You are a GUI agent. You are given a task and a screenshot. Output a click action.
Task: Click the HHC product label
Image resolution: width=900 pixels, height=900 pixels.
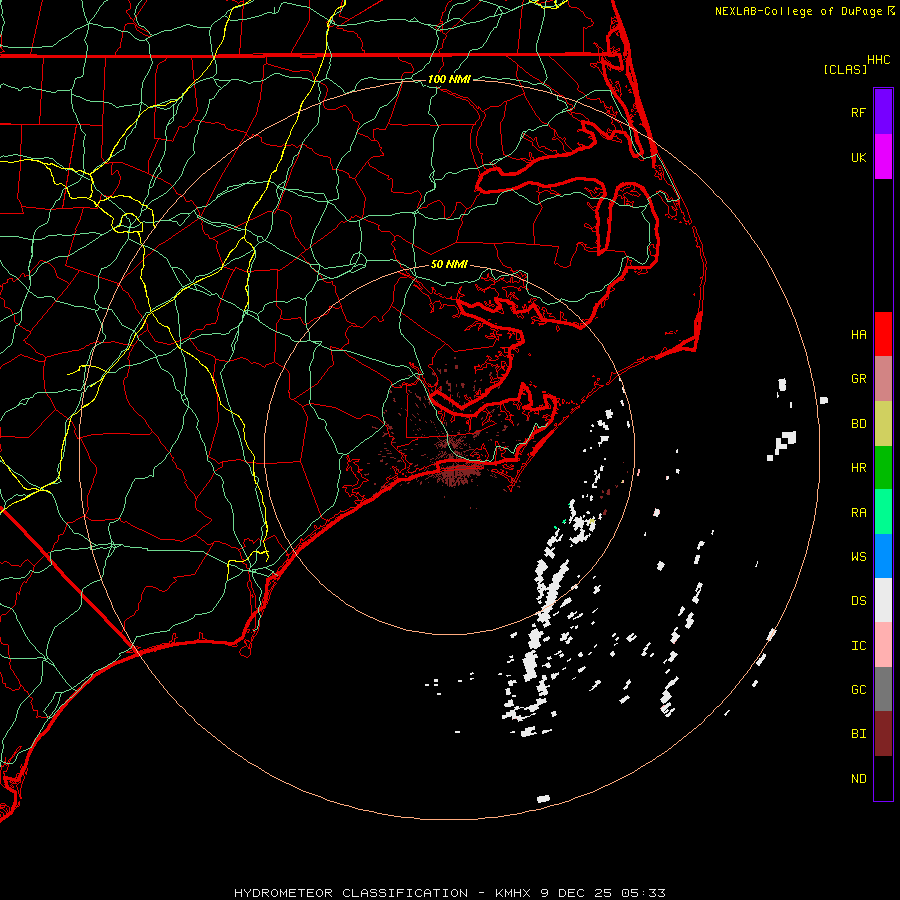879,60
